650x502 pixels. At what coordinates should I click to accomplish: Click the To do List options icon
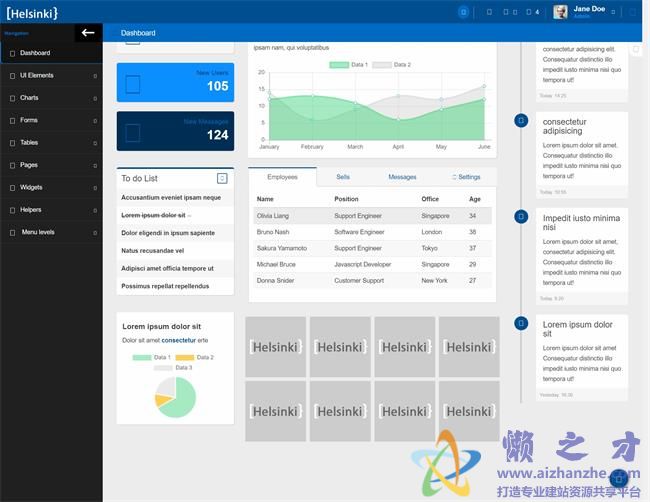pos(222,178)
